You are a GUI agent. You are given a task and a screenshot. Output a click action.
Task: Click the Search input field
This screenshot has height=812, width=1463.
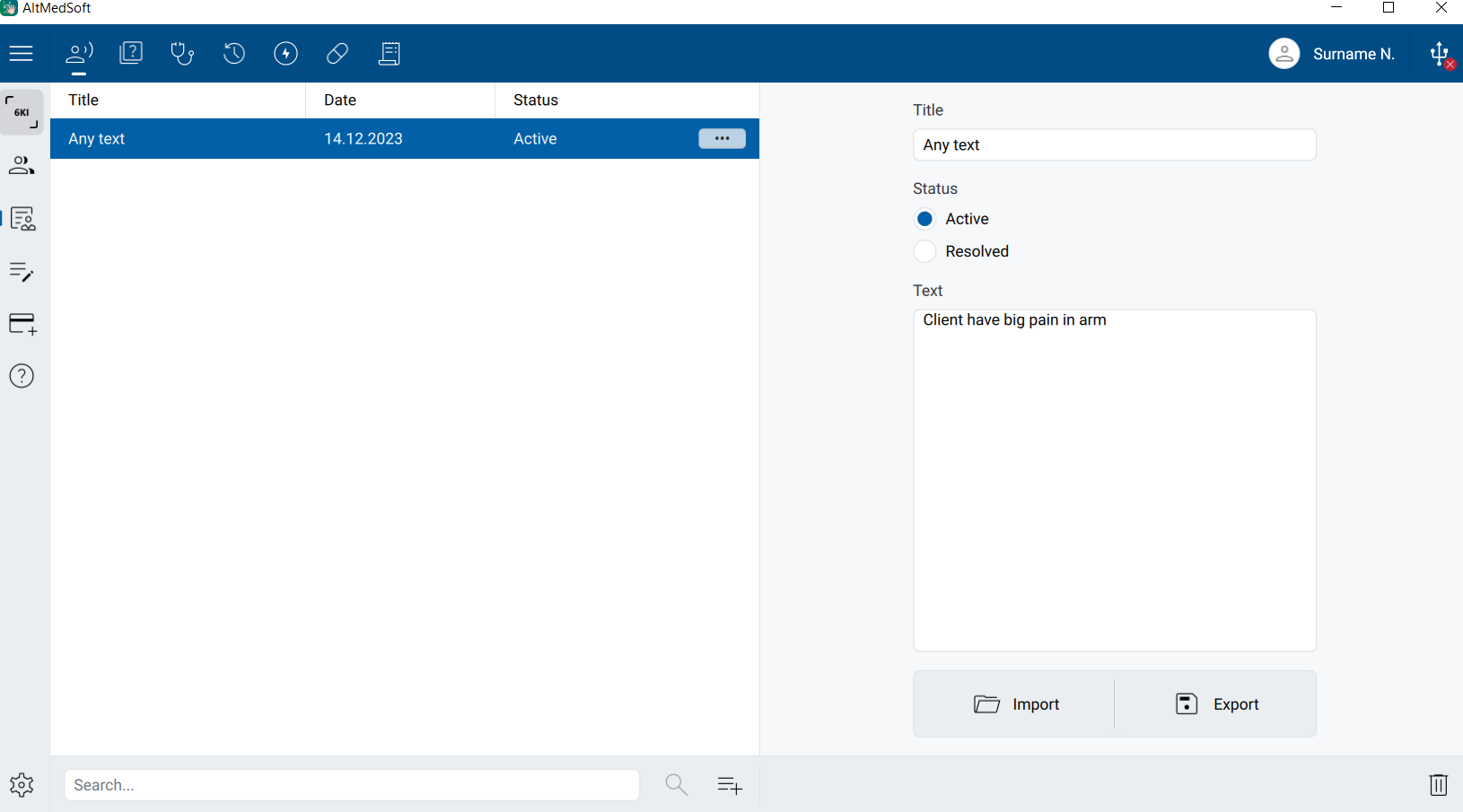(352, 785)
